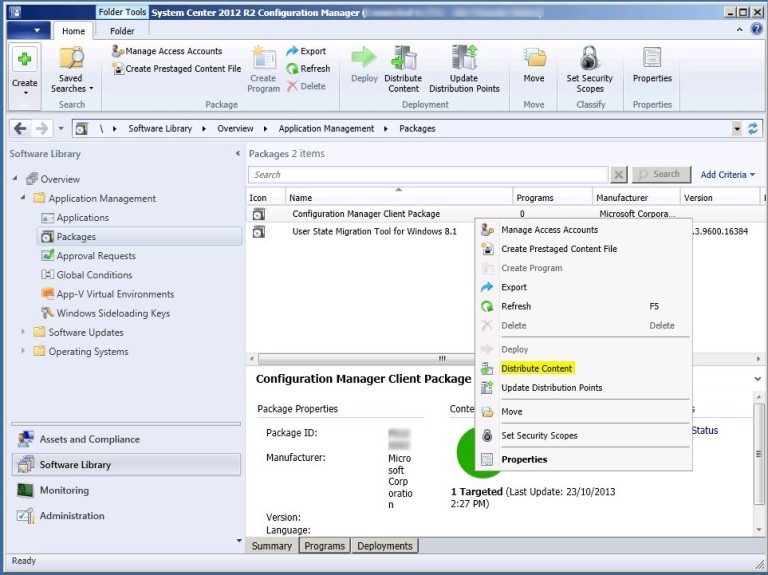Open Saved Searches in the ribbon
The height and width of the screenshot is (575, 768).
[71, 68]
